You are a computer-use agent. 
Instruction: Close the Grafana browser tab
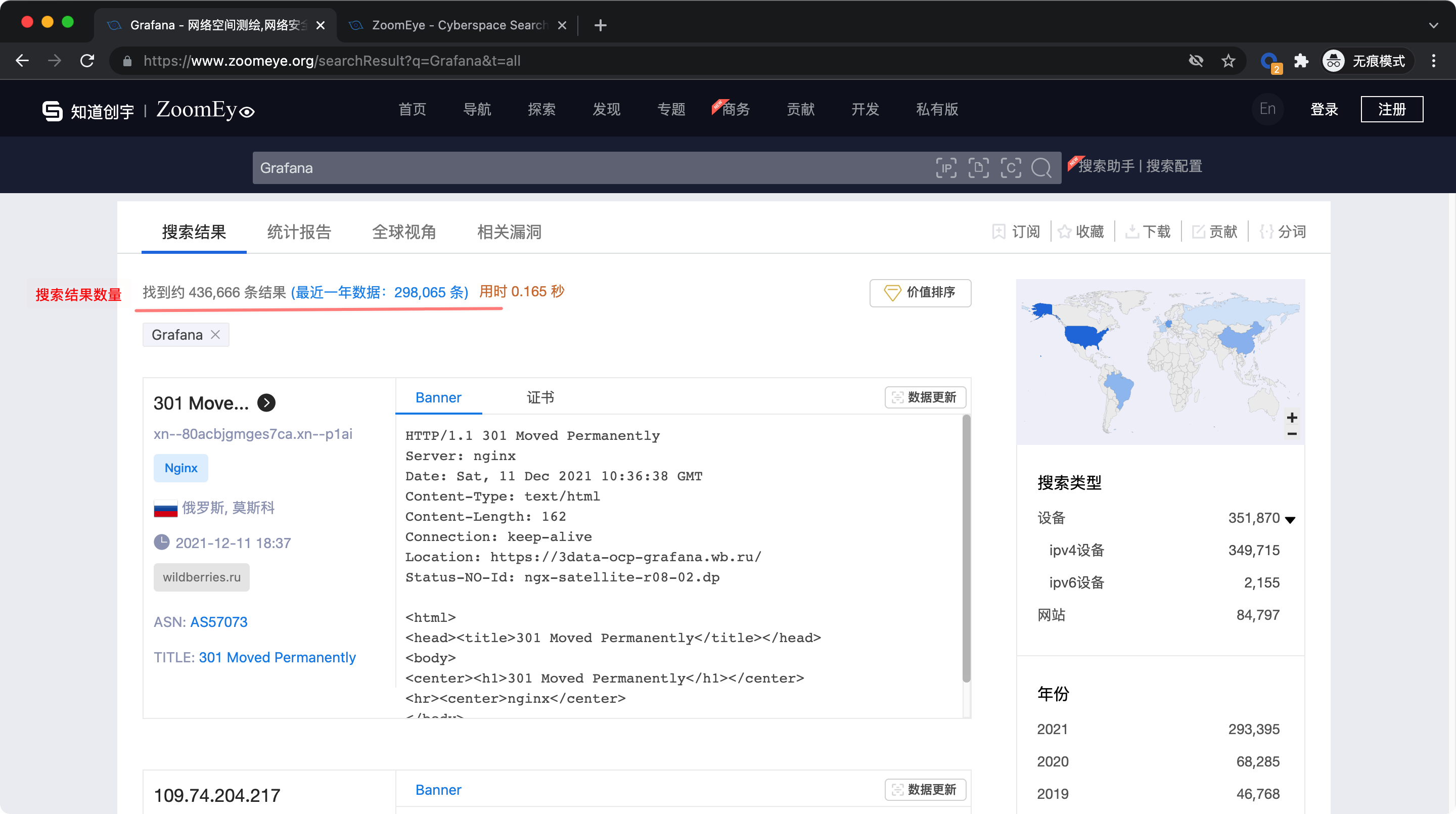(321, 25)
